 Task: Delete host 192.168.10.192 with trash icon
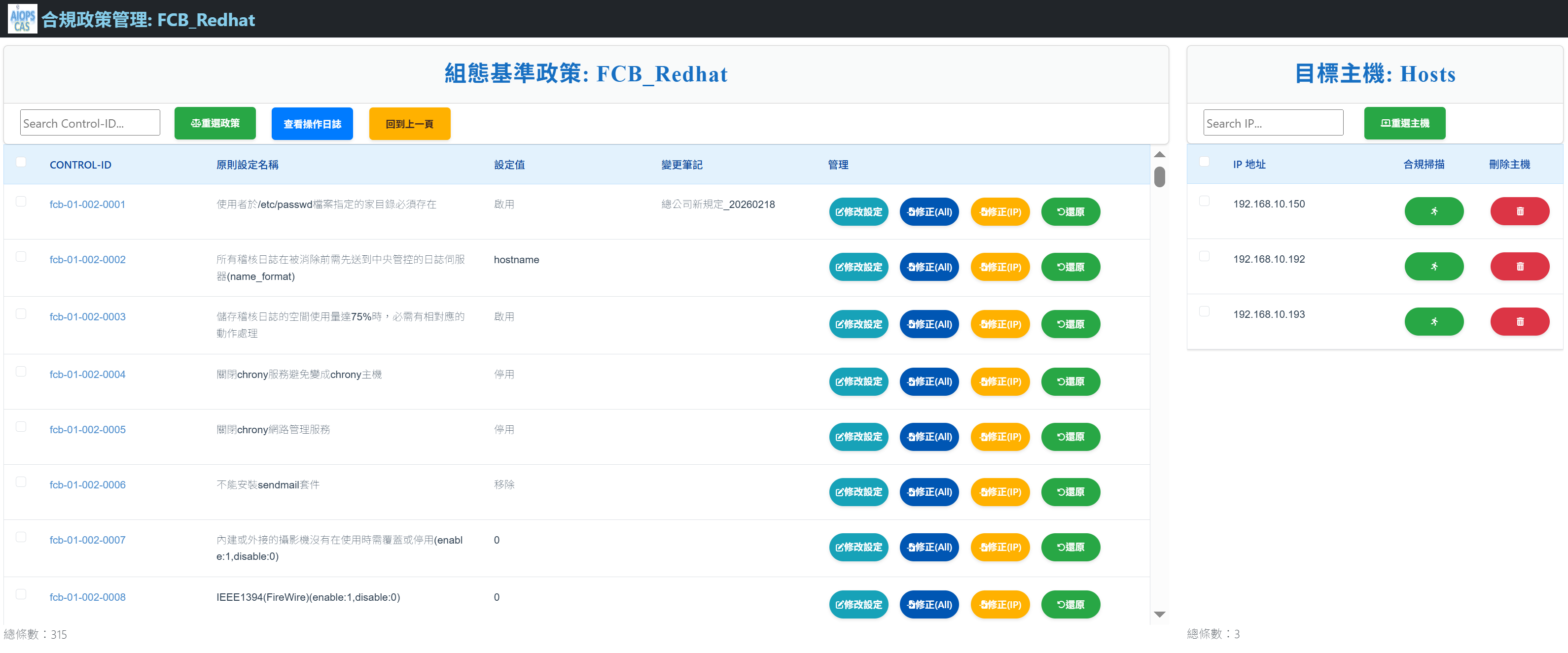click(1519, 267)
